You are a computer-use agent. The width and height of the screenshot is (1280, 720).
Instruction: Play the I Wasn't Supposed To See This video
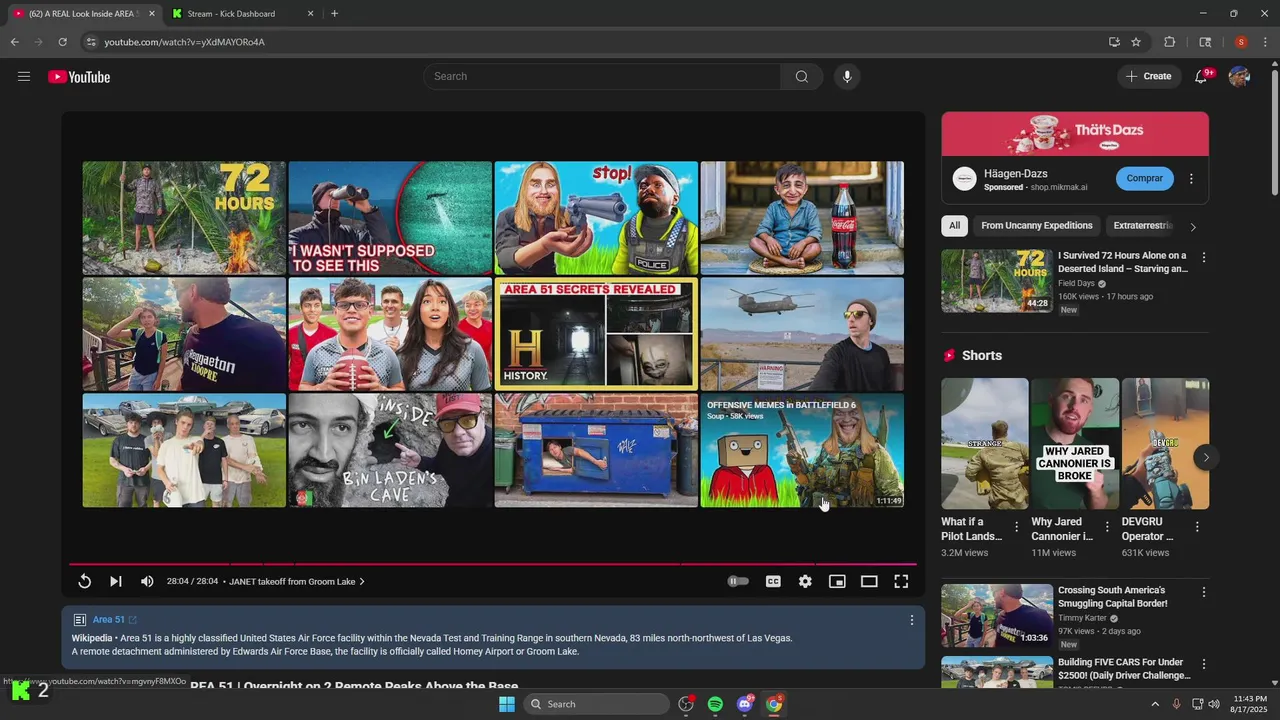(390, 218)
